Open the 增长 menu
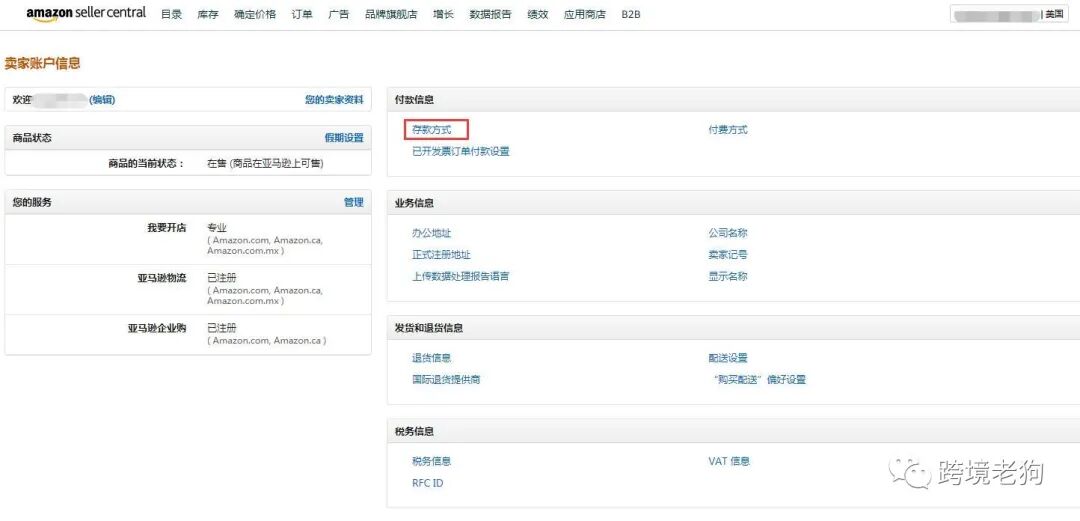Screen dimensions: 1080x521 tap(444, 14)
